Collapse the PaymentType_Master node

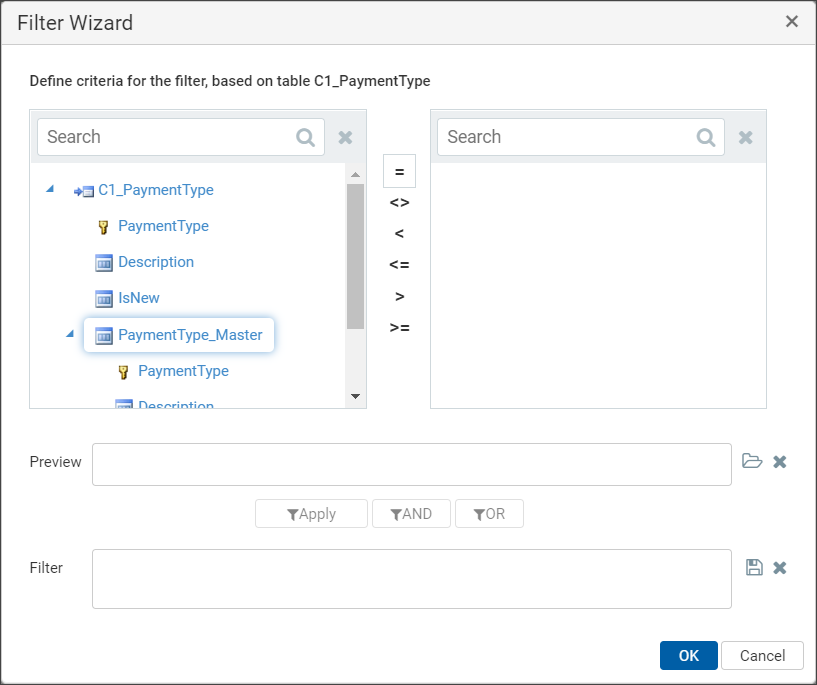[x=70, y=334]
